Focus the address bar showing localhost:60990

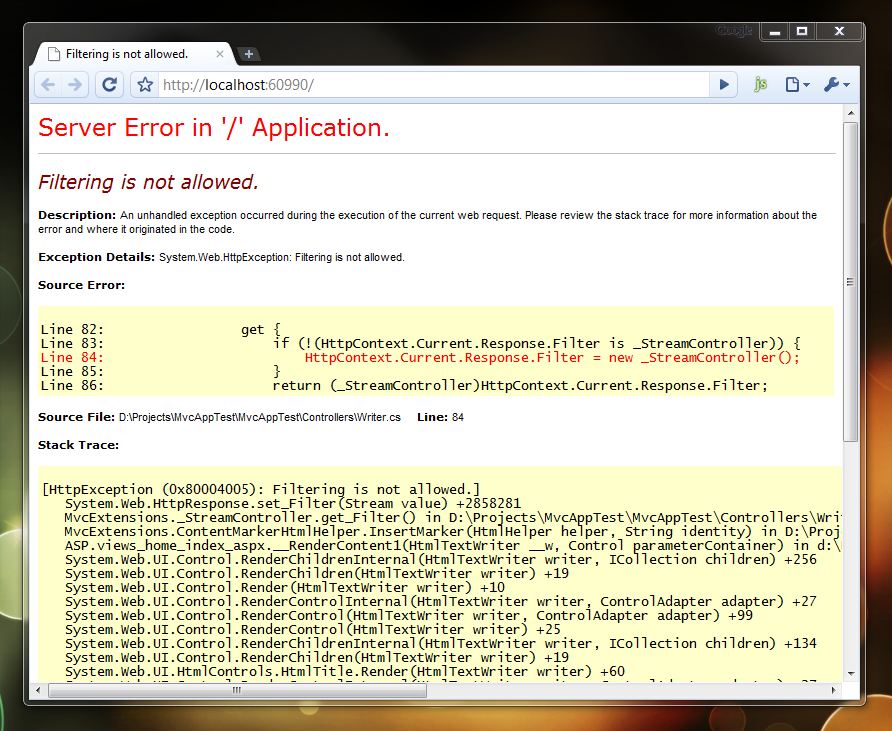coord(432,85)
